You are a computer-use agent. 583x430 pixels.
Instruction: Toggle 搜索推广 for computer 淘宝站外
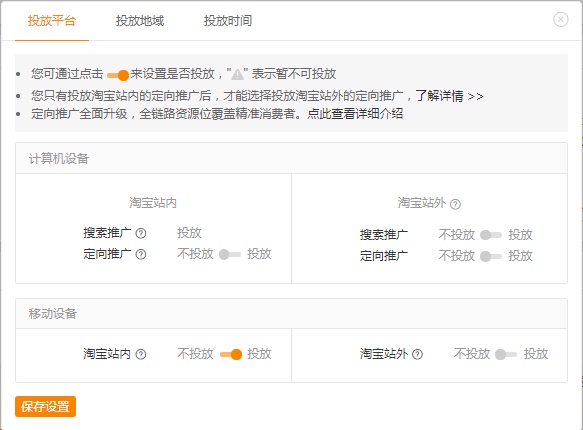[x=491, y=235]
